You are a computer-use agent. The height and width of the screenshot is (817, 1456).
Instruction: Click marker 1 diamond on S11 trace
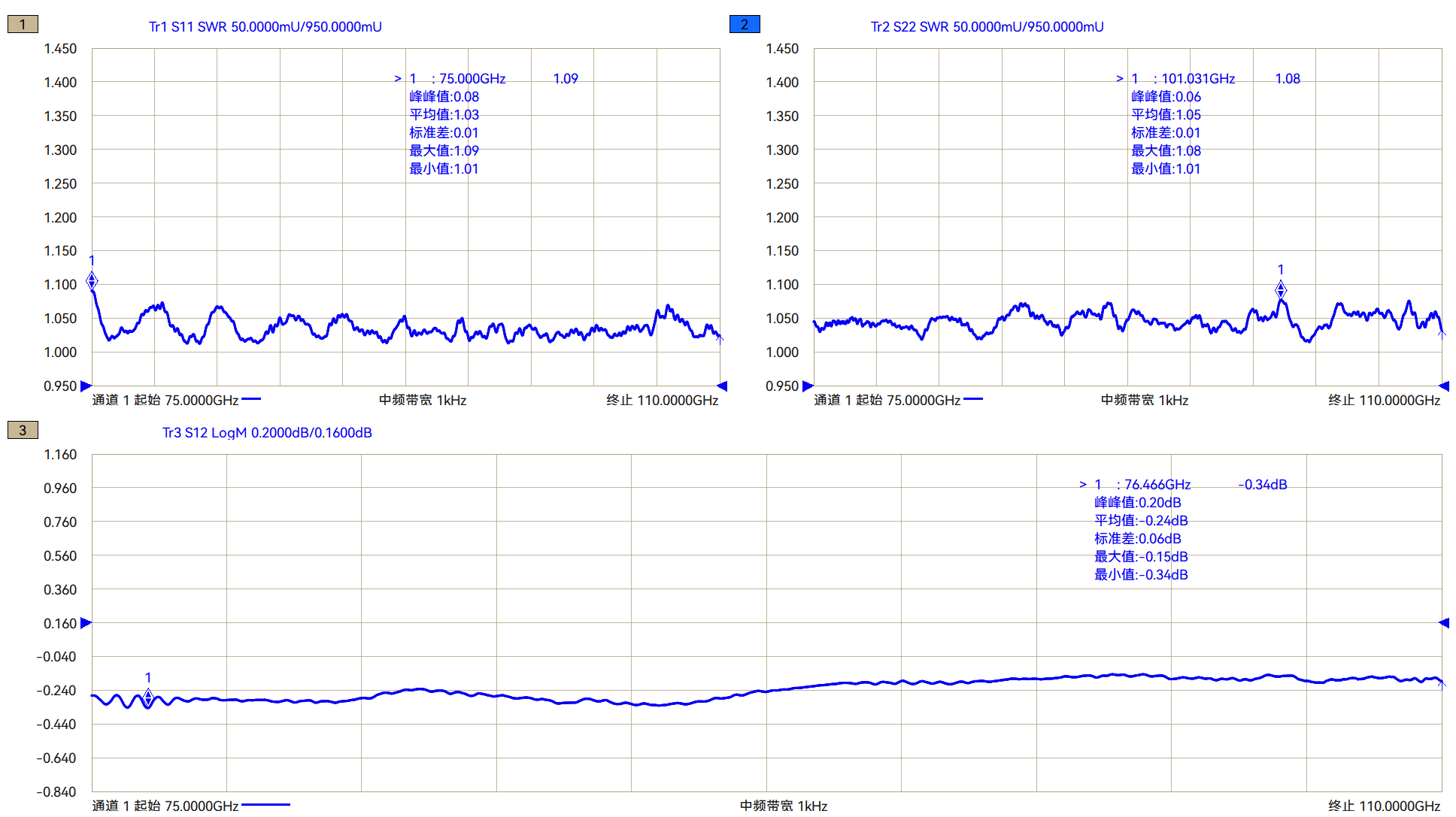(x=92, y=281)
